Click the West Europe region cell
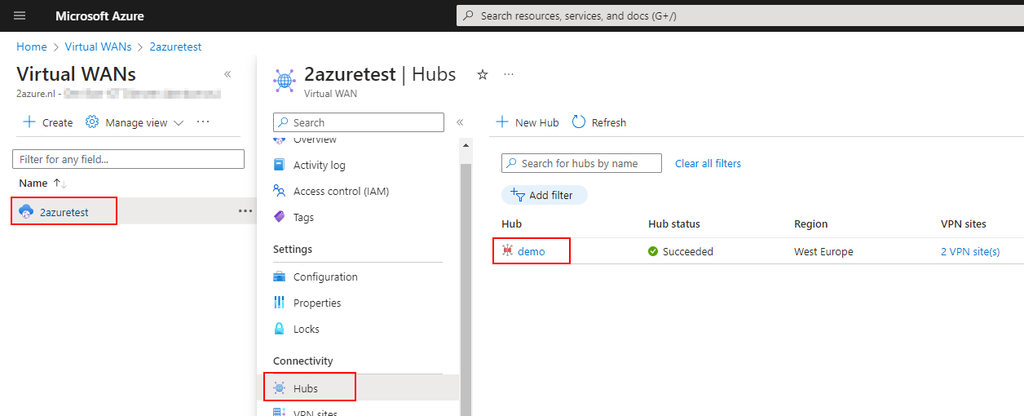Image resolution: width=1024 pixels, height=416 pixels. tap(824, 251)
